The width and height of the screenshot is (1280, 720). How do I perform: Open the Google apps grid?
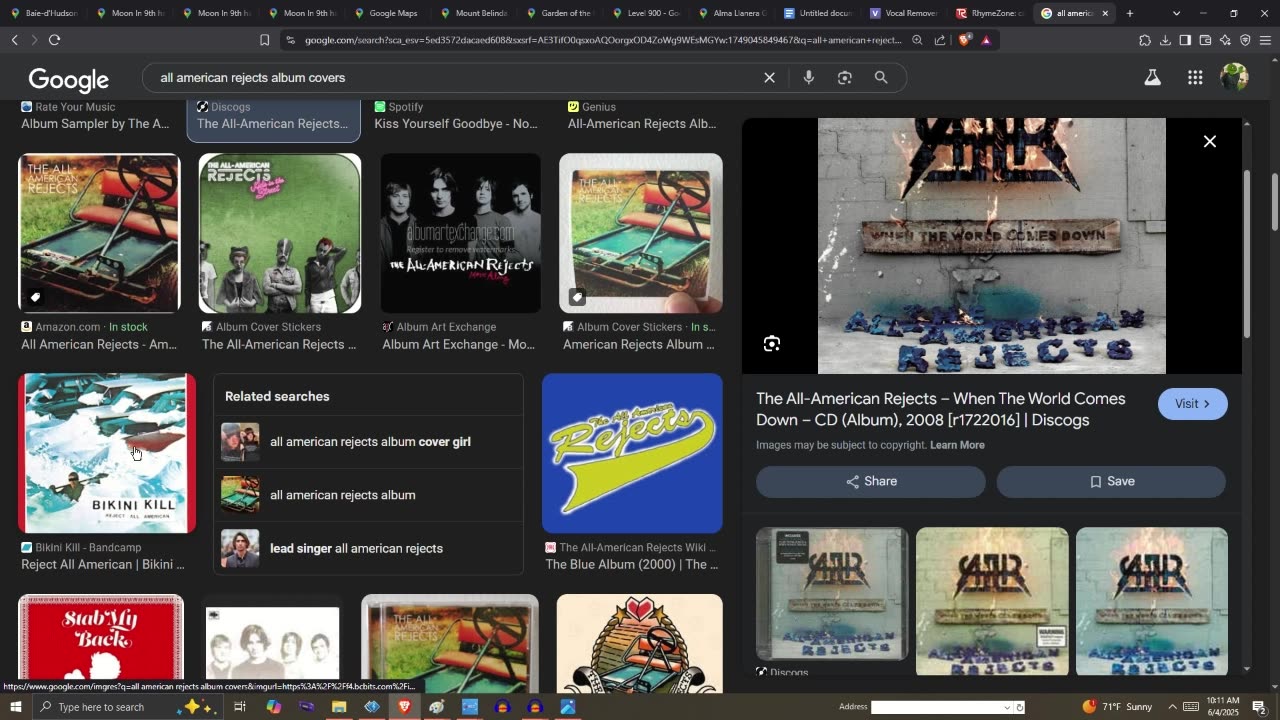[1195, 78]
